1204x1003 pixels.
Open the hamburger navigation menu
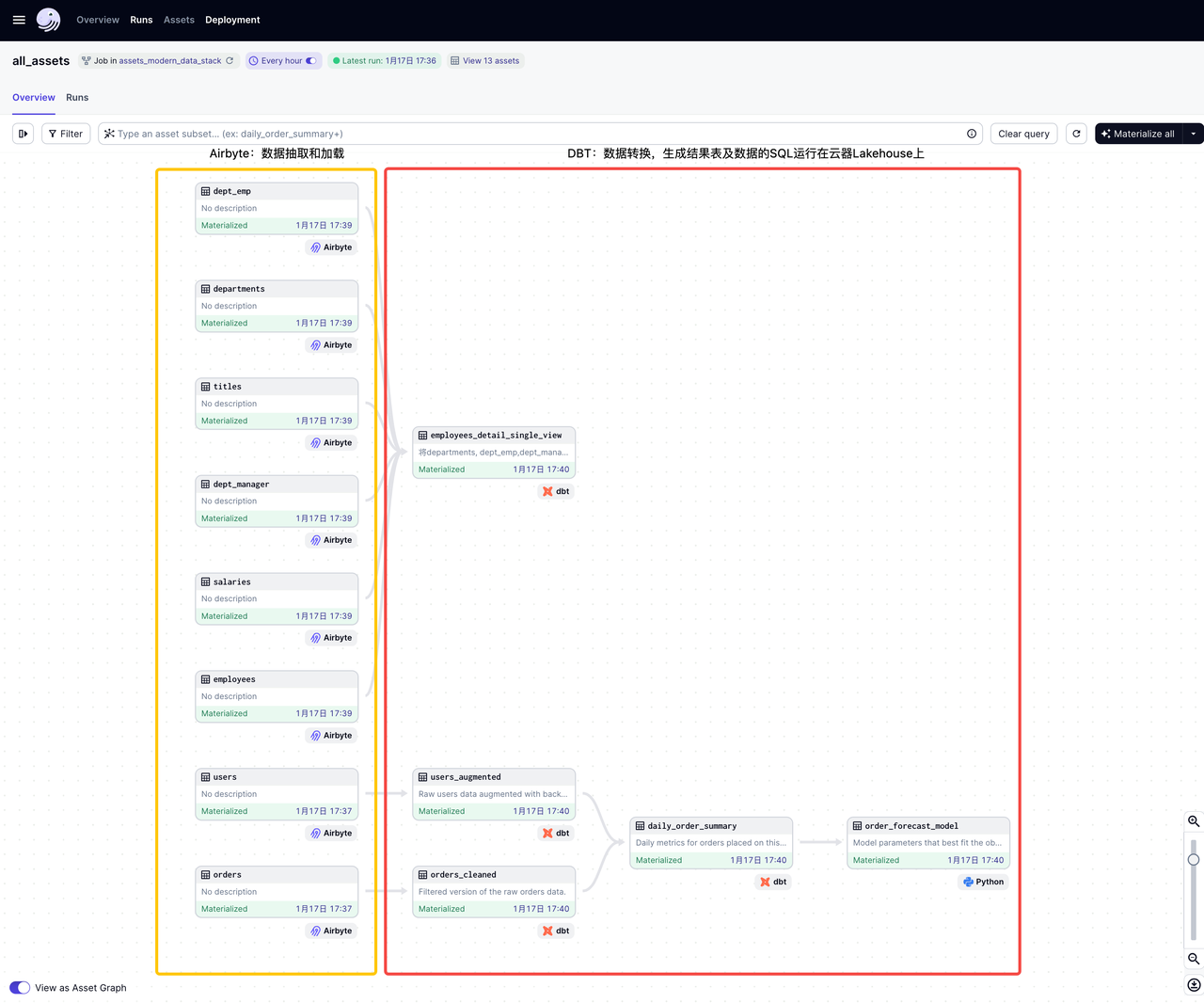[x=19, y=20]
